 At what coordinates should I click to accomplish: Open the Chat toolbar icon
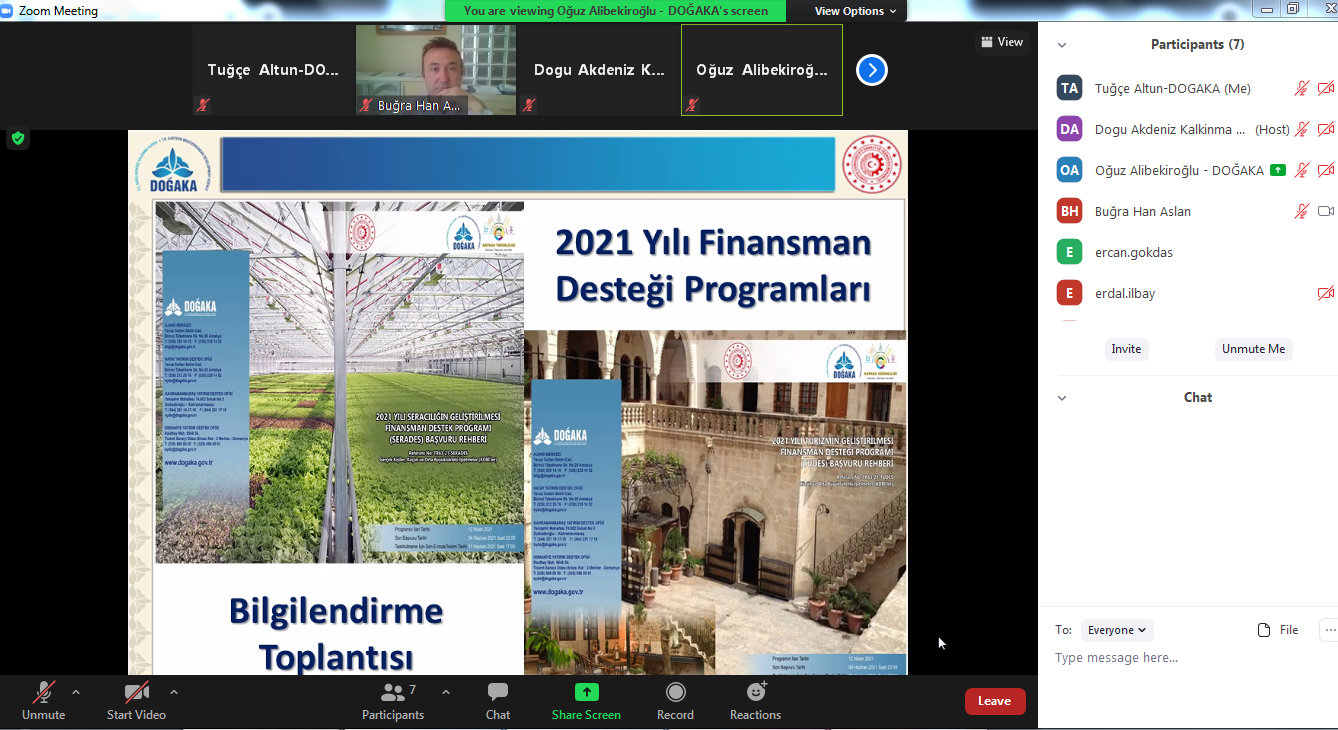point(498,692)
